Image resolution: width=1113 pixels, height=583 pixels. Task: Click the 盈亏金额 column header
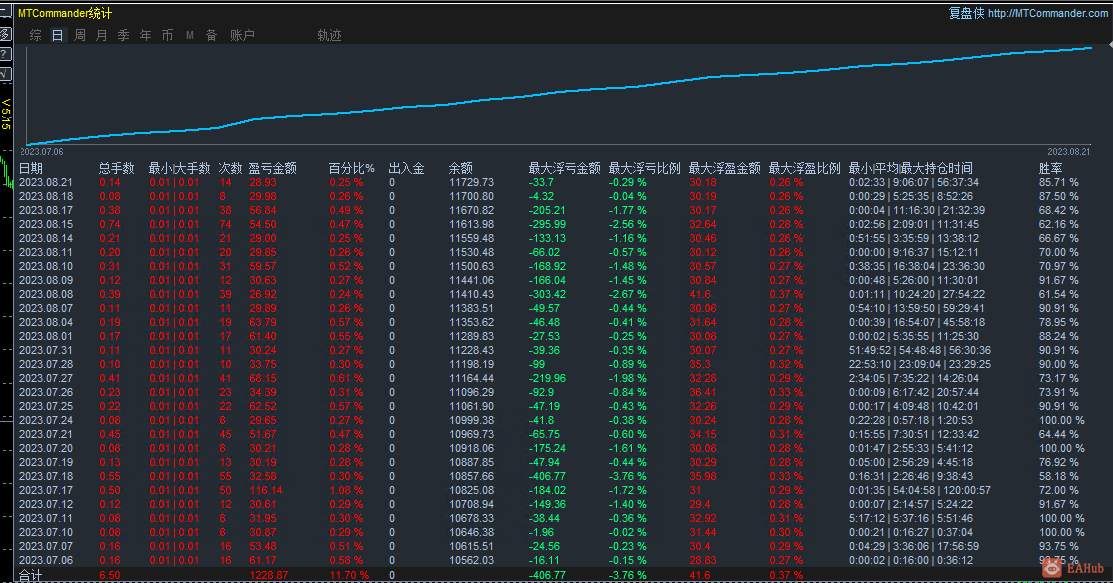[x=272, y=168]
